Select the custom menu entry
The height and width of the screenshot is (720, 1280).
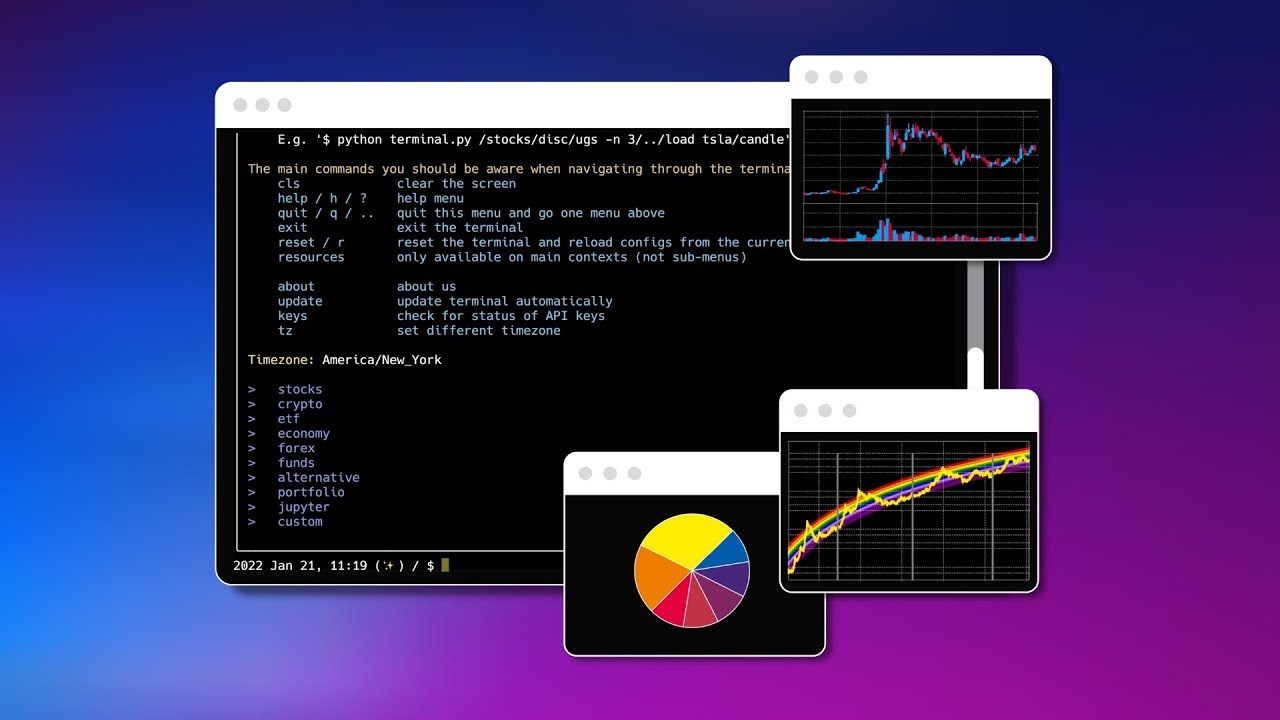(x=299, y=522)
